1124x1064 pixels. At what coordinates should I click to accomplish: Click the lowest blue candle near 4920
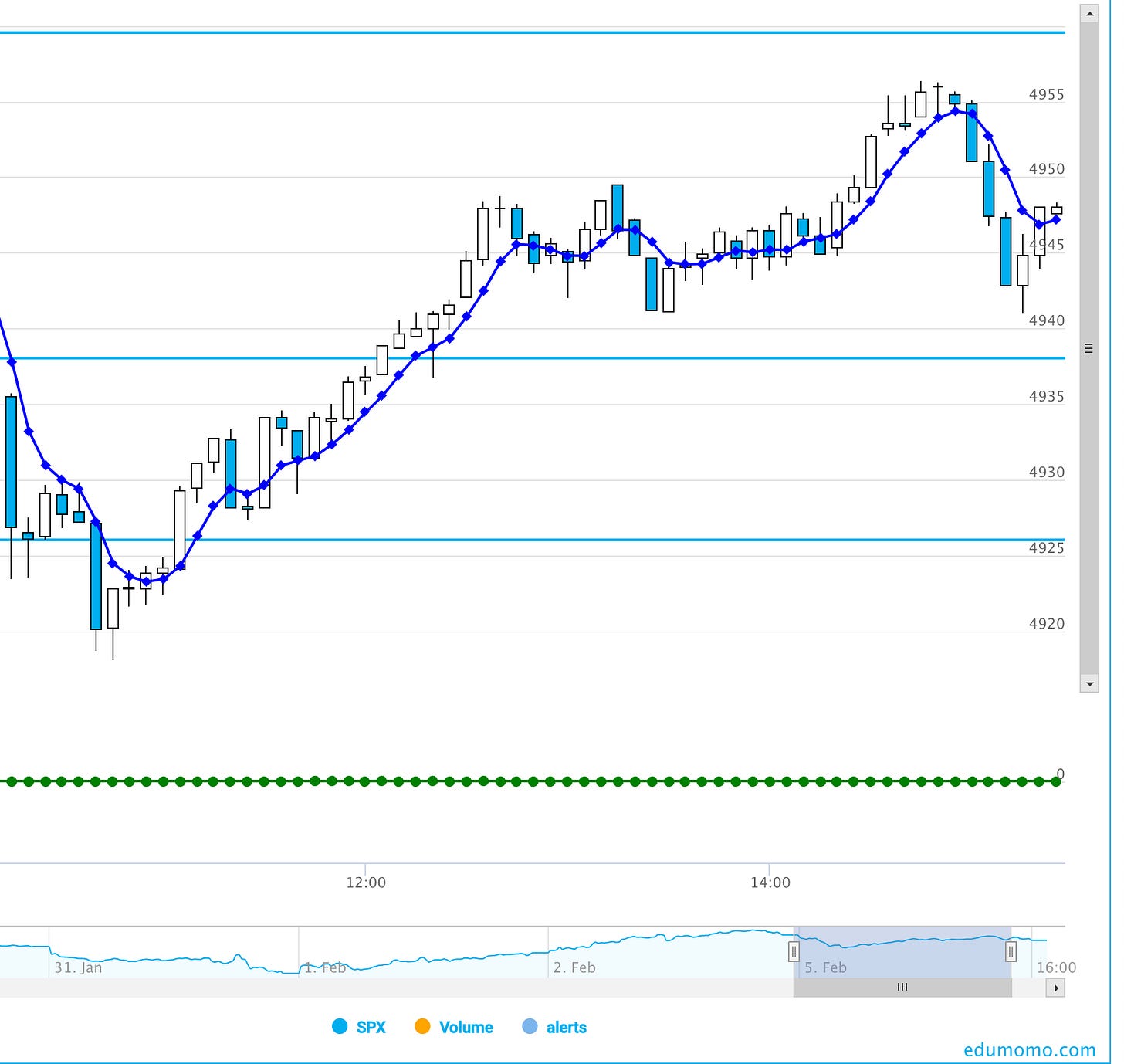96,576
